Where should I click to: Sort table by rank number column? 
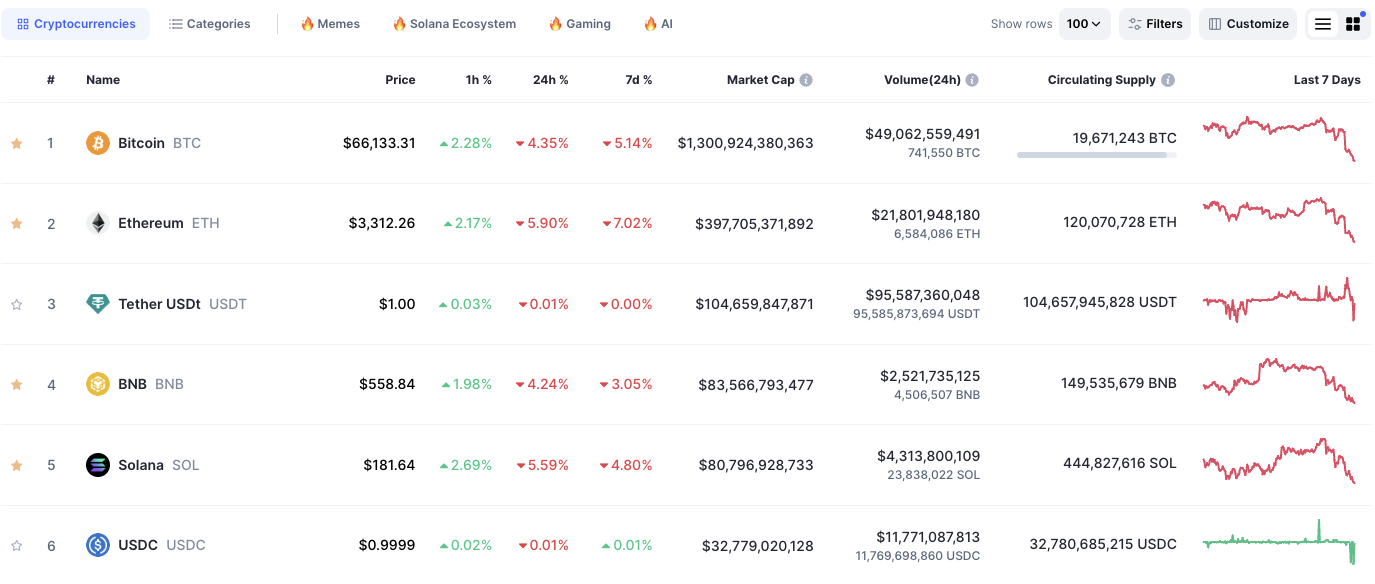(x=51, y=80)
